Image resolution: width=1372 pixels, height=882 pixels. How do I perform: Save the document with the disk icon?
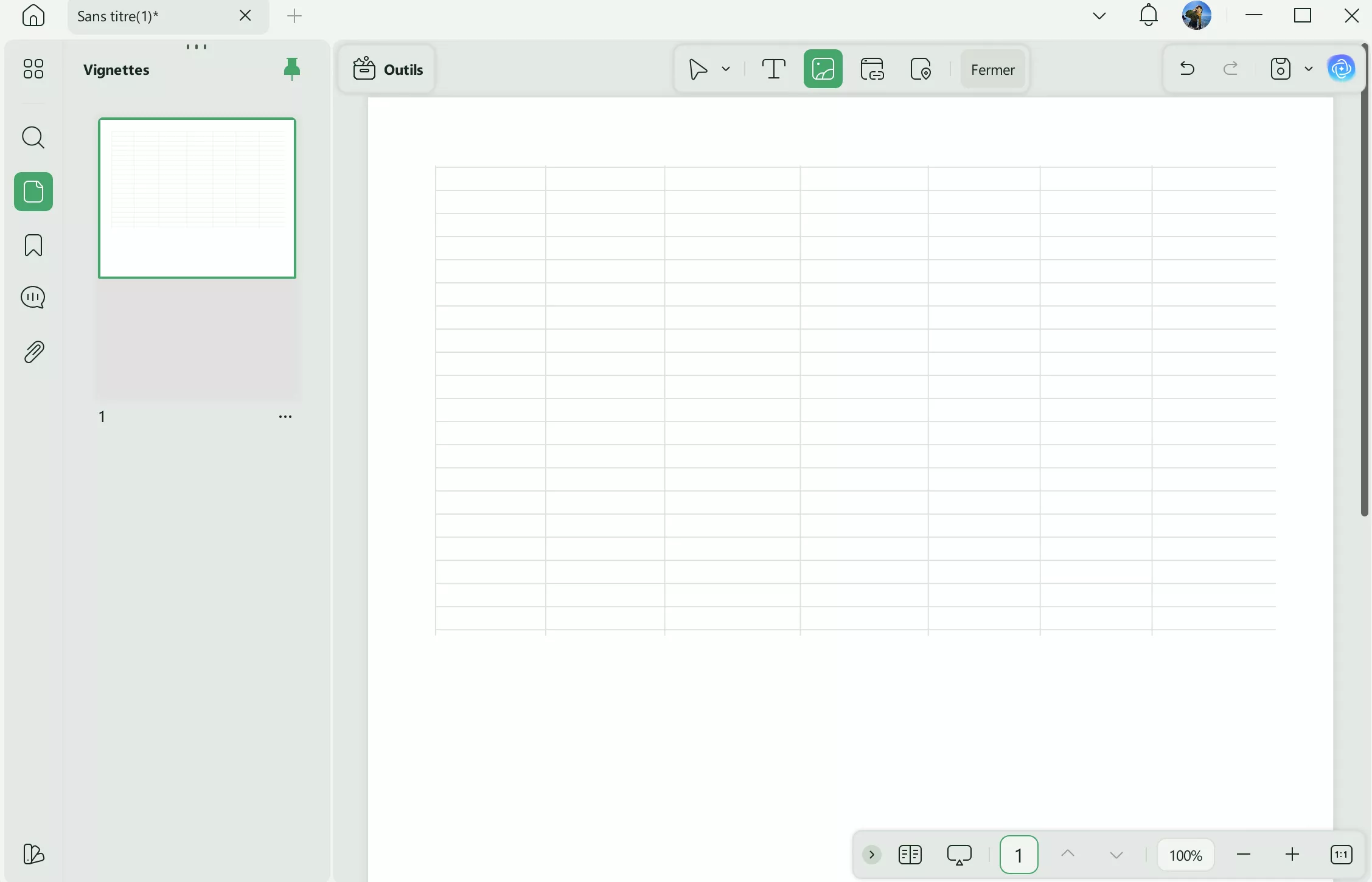tap(1280, 69)
